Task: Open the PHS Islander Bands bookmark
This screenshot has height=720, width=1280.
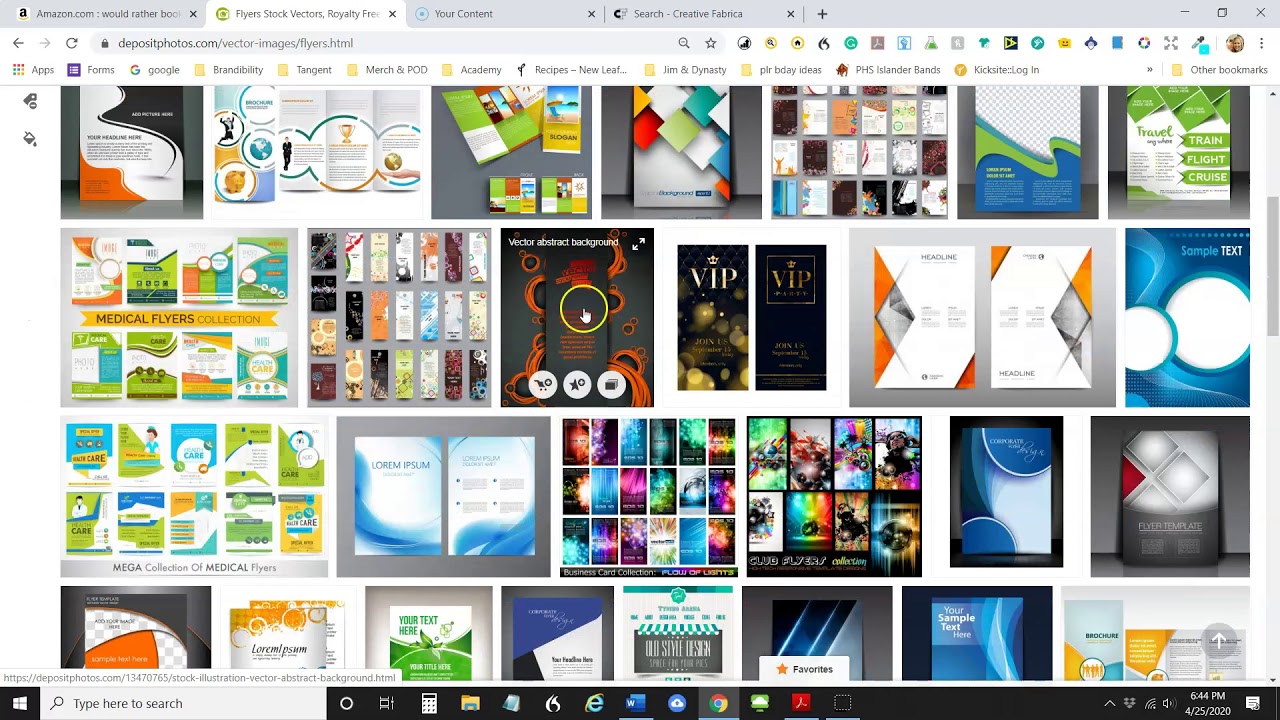Action: click(888, 70)
